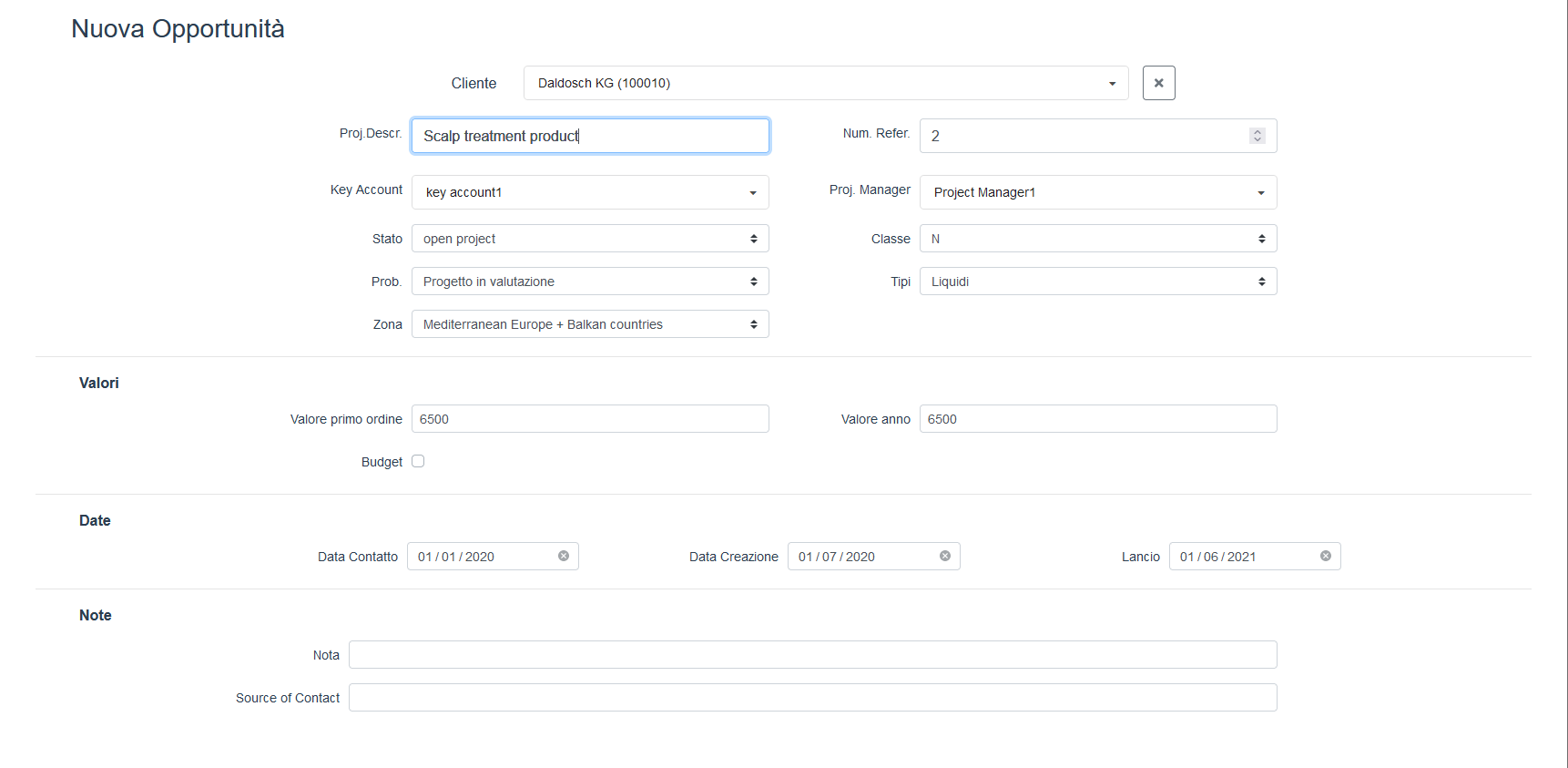The height and width of the screenshot is (768, 1568).
Task: Clear the Data Creazione date
Action: pos(945,556)
